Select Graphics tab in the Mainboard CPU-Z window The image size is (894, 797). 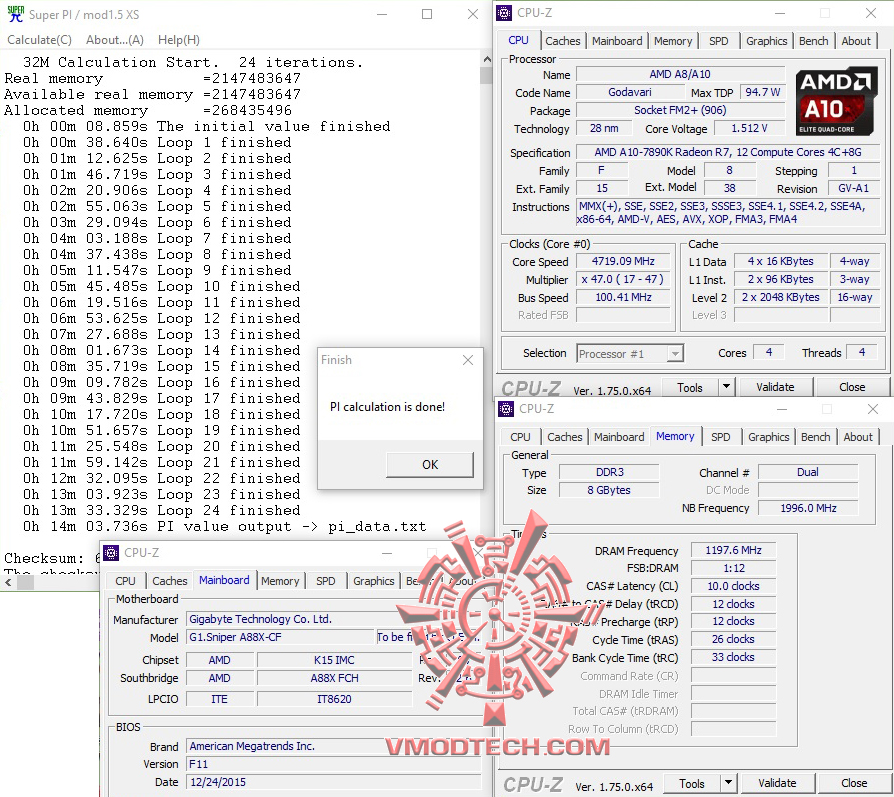[373, 581]
